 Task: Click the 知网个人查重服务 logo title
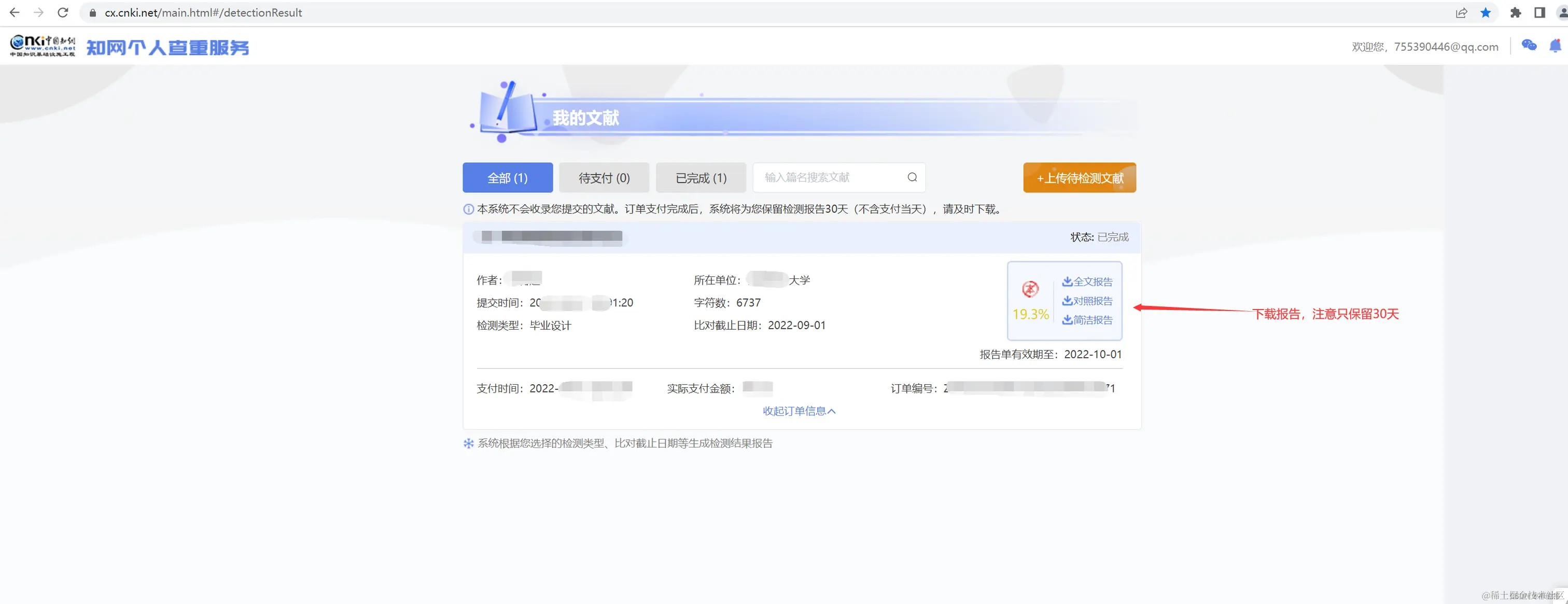(167, 48)
